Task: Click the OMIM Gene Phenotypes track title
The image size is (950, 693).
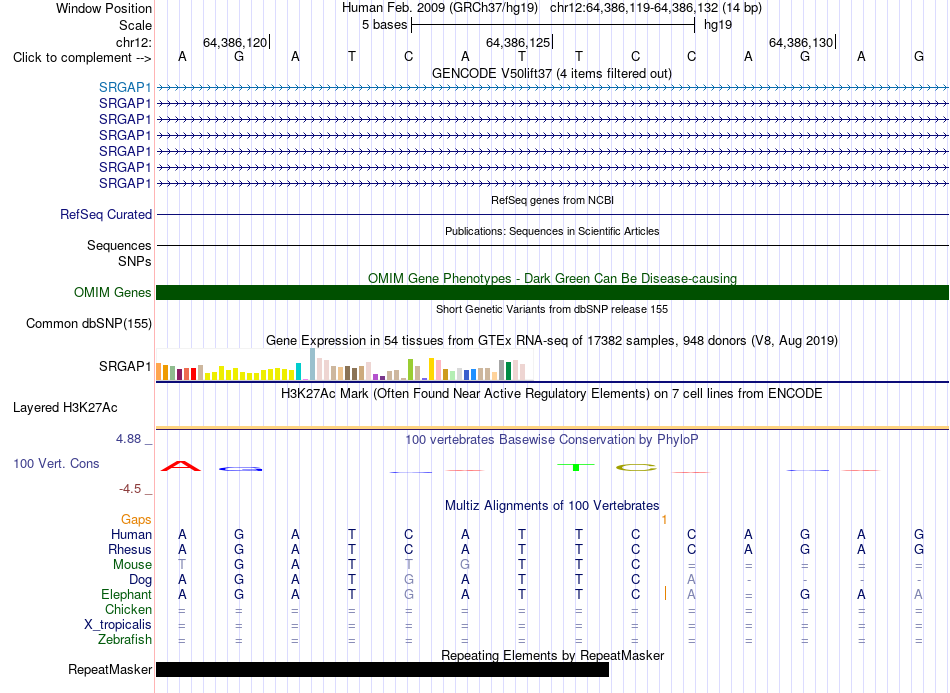Action: 552,278
